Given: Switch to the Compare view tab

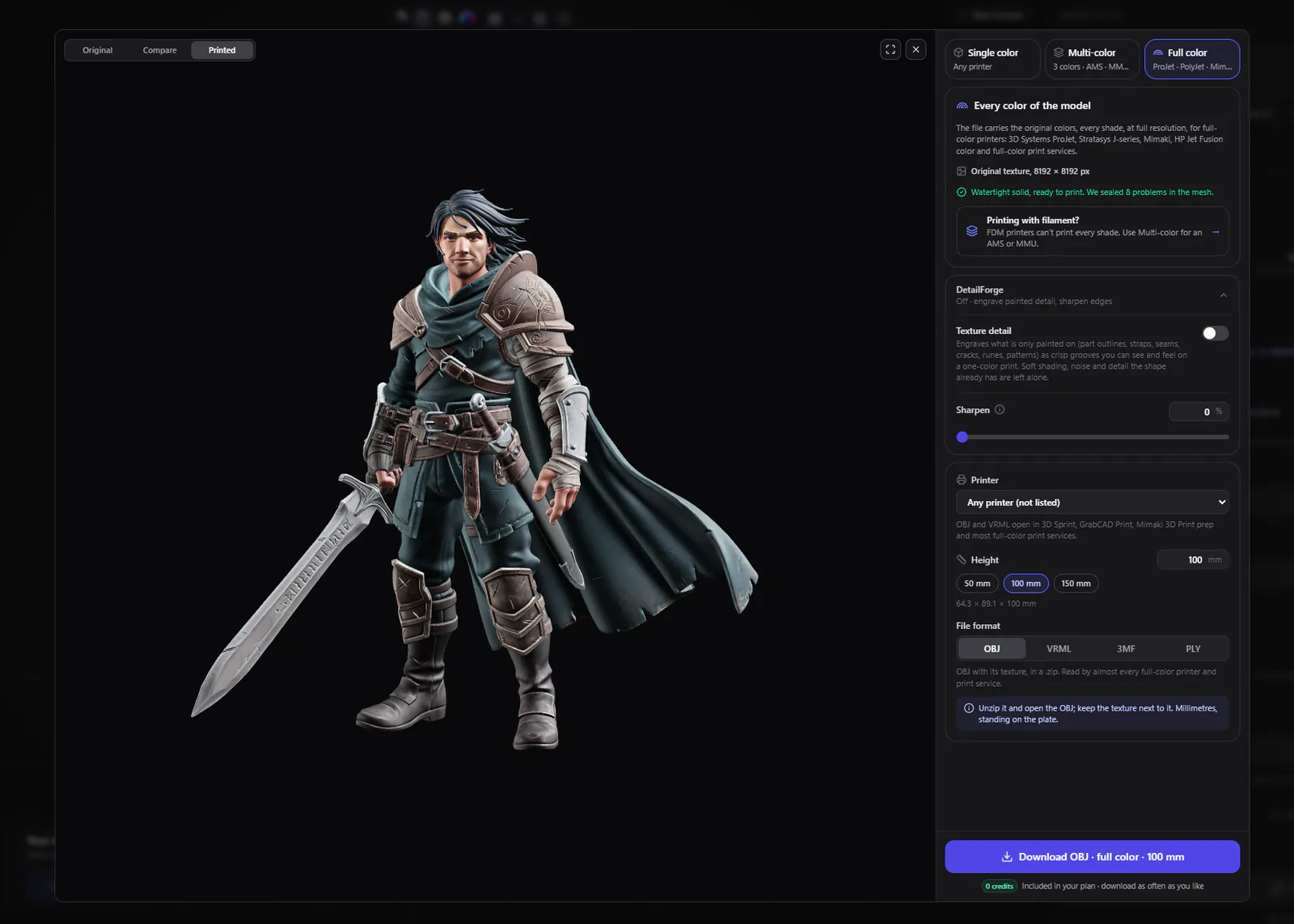Looking at the screenshot, I should pos(159,50).
